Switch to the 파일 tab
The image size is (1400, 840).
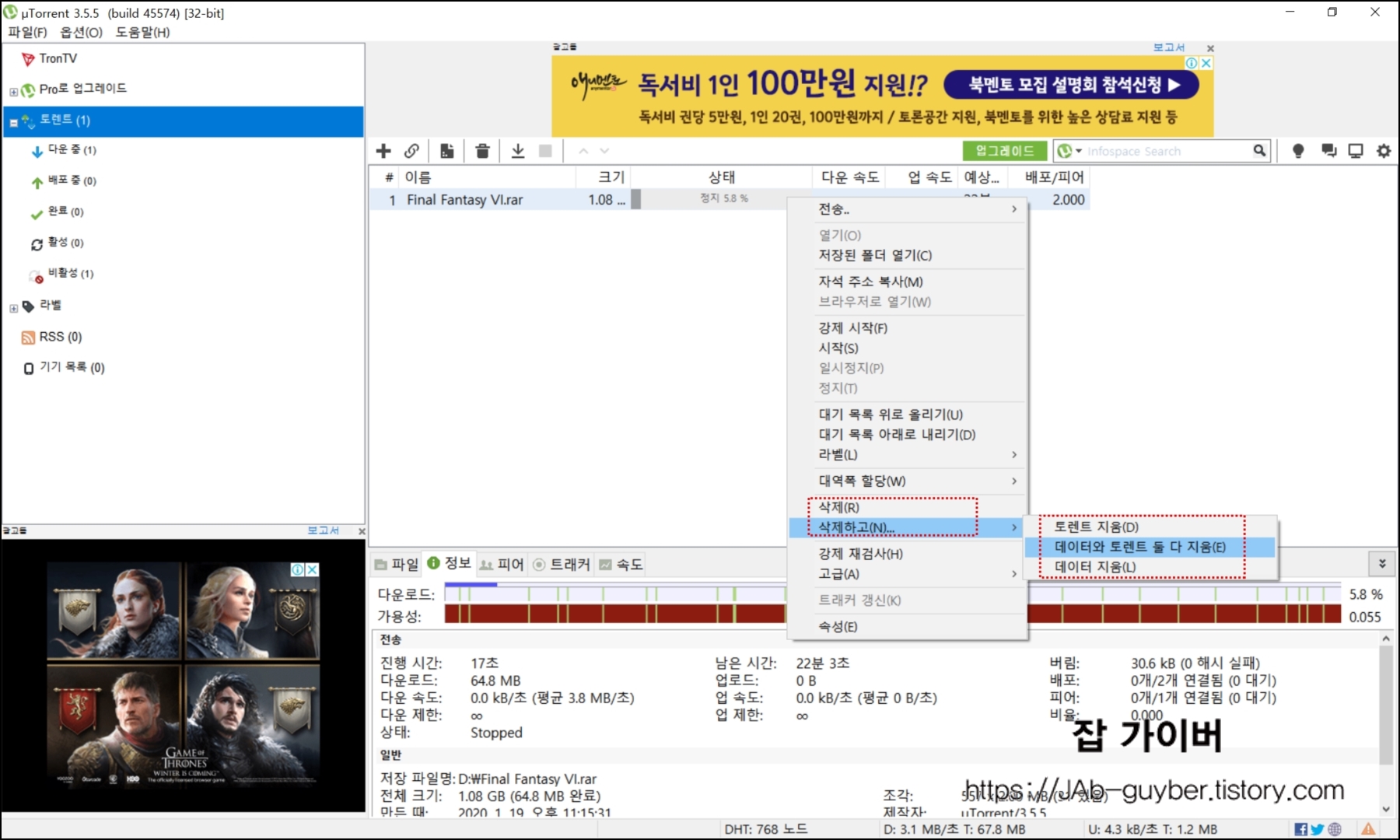[397, 565]
